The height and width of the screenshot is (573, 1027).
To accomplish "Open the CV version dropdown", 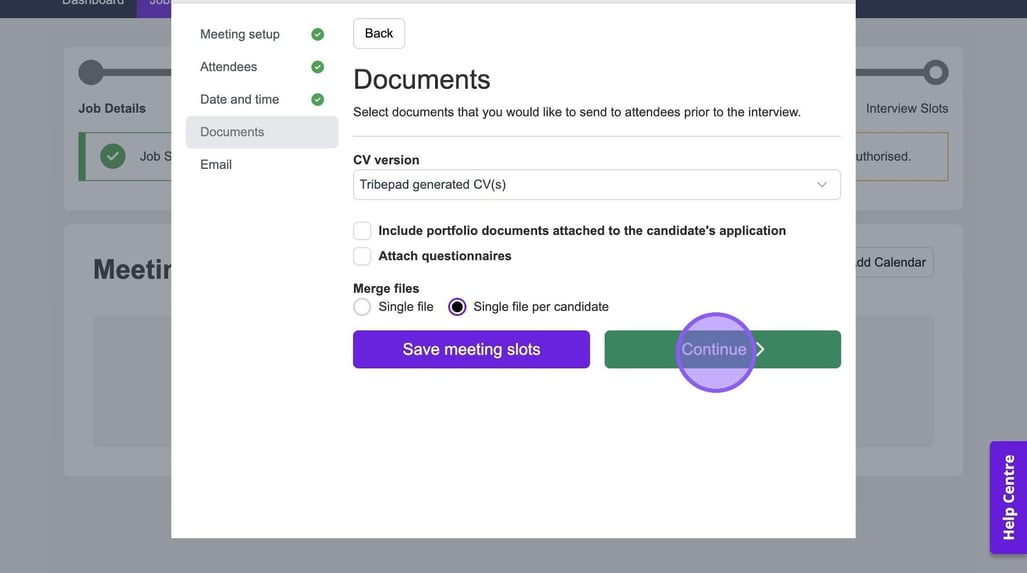I will 596,185.
